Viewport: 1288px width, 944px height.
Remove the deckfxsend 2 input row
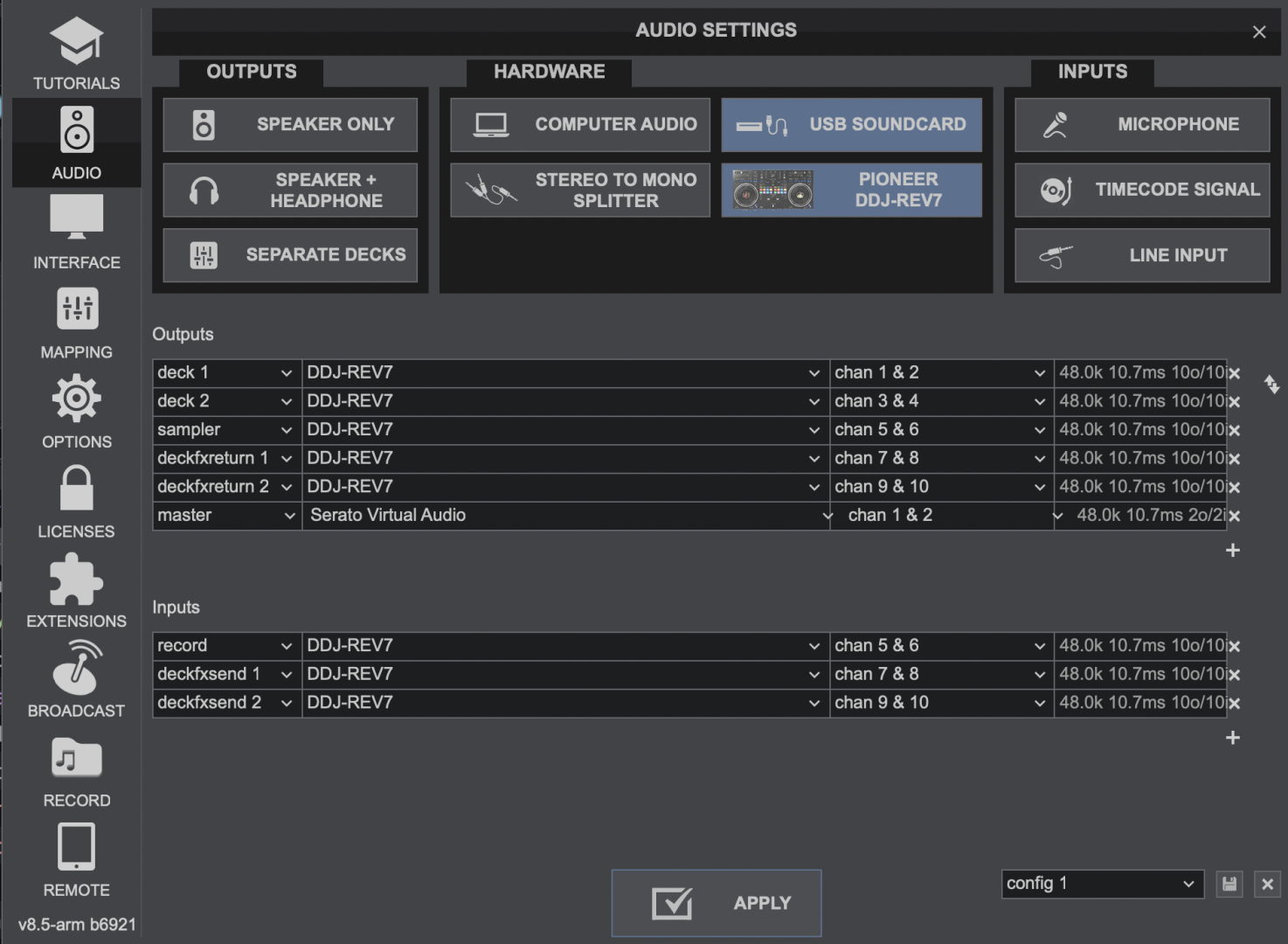click(1234, 703)
